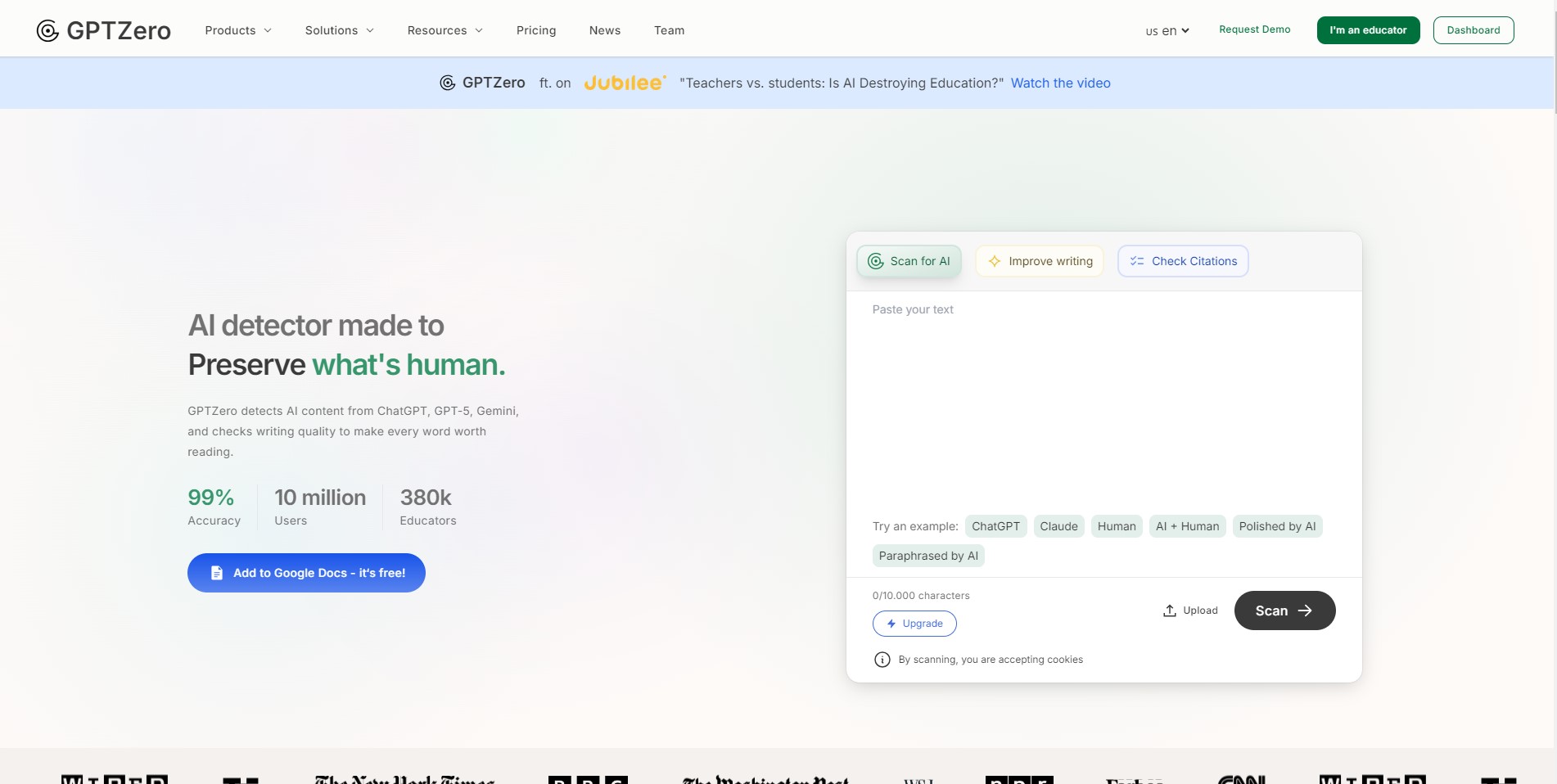Open the Pricing page
Screen dimensions: 1557x784
pos(536,30)
